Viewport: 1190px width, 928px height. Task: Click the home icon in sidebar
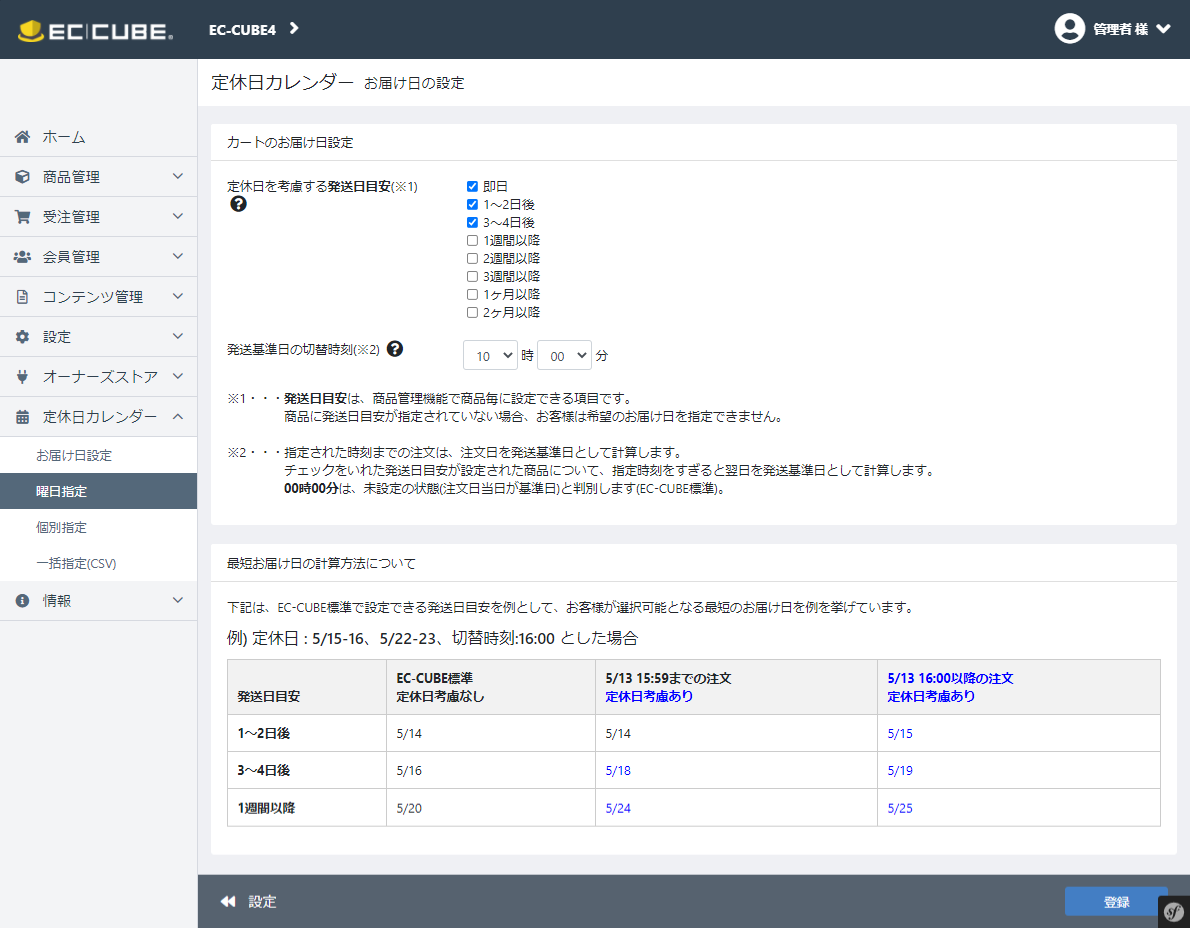[x=23, y=137]
